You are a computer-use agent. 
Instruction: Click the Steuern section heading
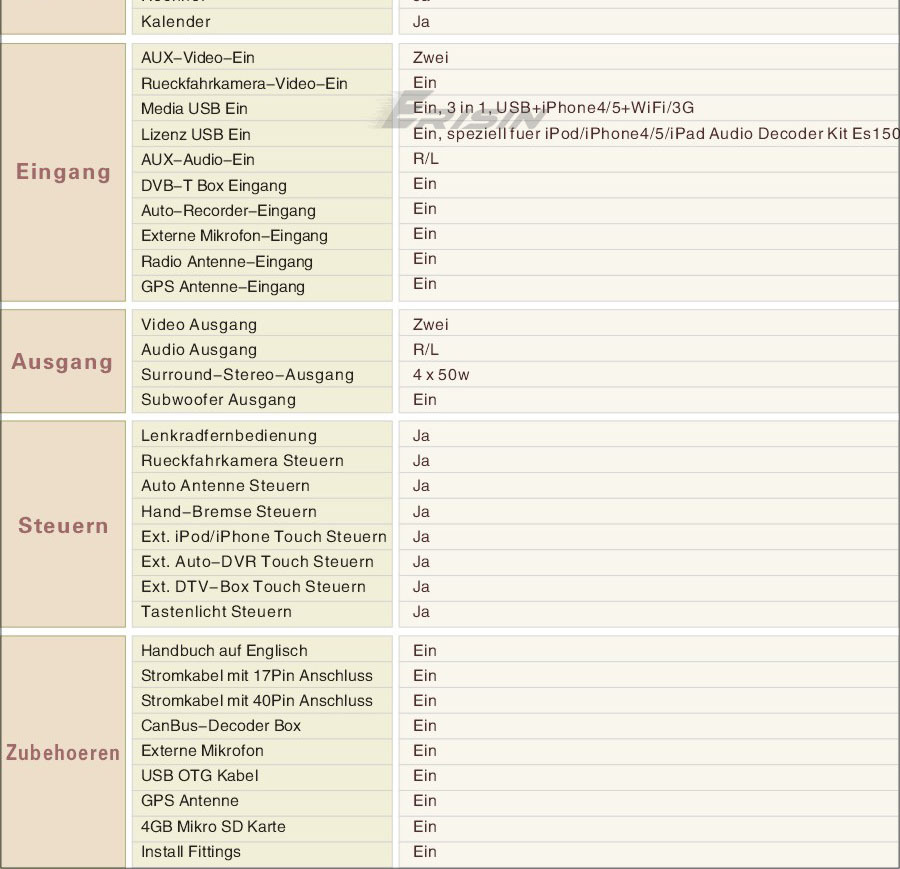pos(63,525)
